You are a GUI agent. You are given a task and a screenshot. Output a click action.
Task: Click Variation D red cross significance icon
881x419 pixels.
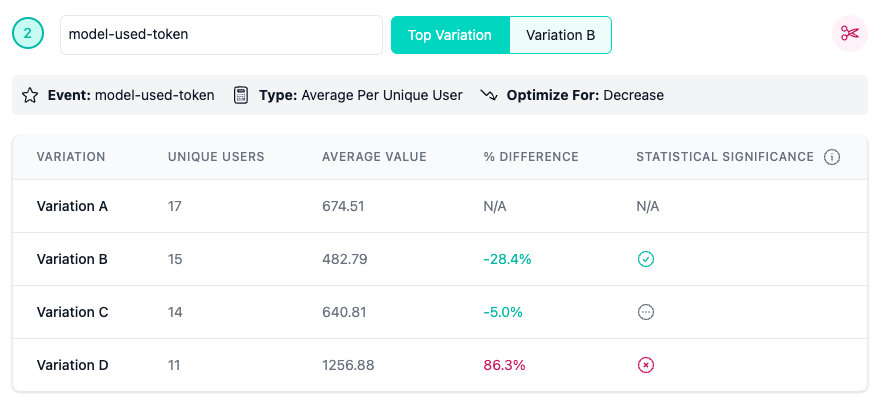point(646,365)
